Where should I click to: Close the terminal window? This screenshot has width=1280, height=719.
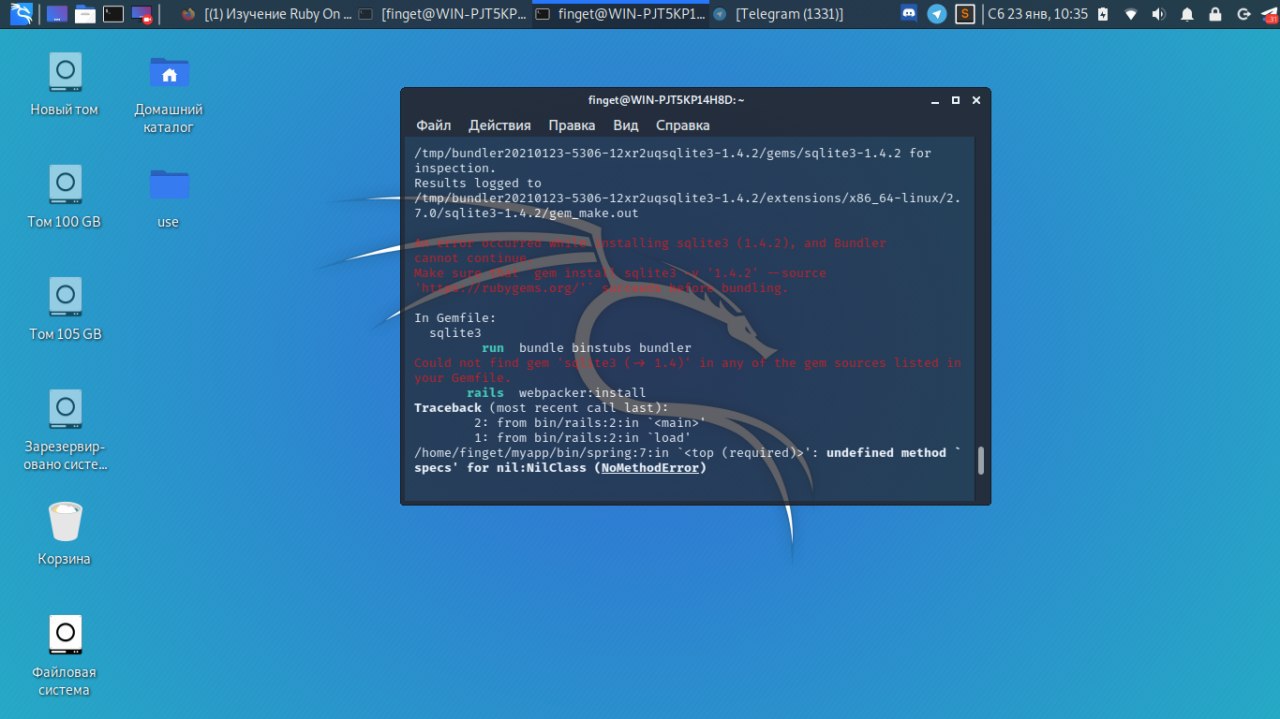pyautogui.click(x=977, y=100)
